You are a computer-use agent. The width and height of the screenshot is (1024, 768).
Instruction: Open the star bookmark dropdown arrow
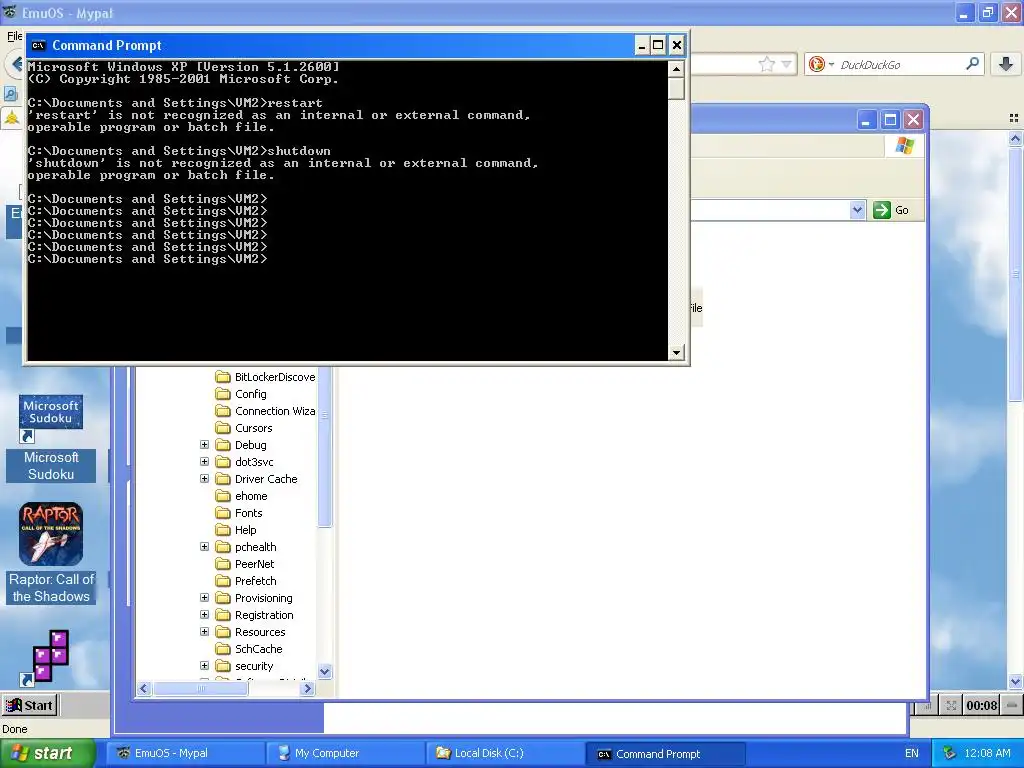(x=786, y=64)
